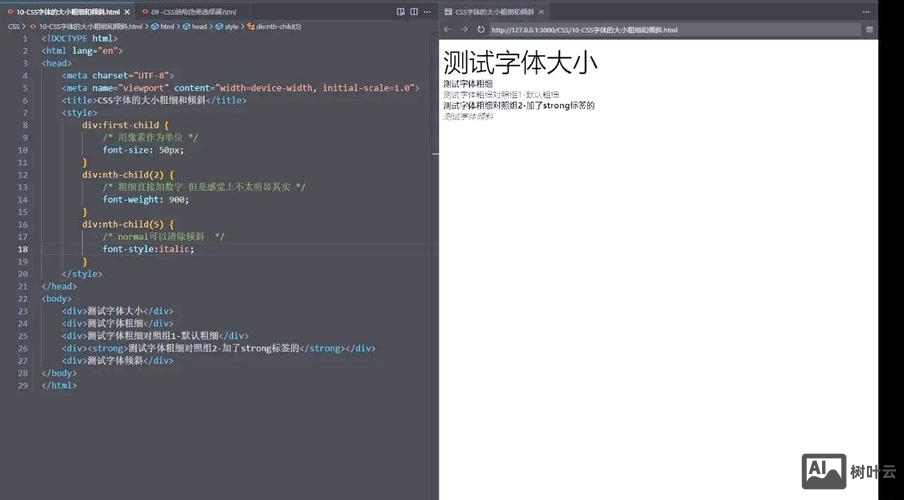The image size is (904, 500).
Task: Click the <!DOCTYPE html> line
Action: point(80,39)
